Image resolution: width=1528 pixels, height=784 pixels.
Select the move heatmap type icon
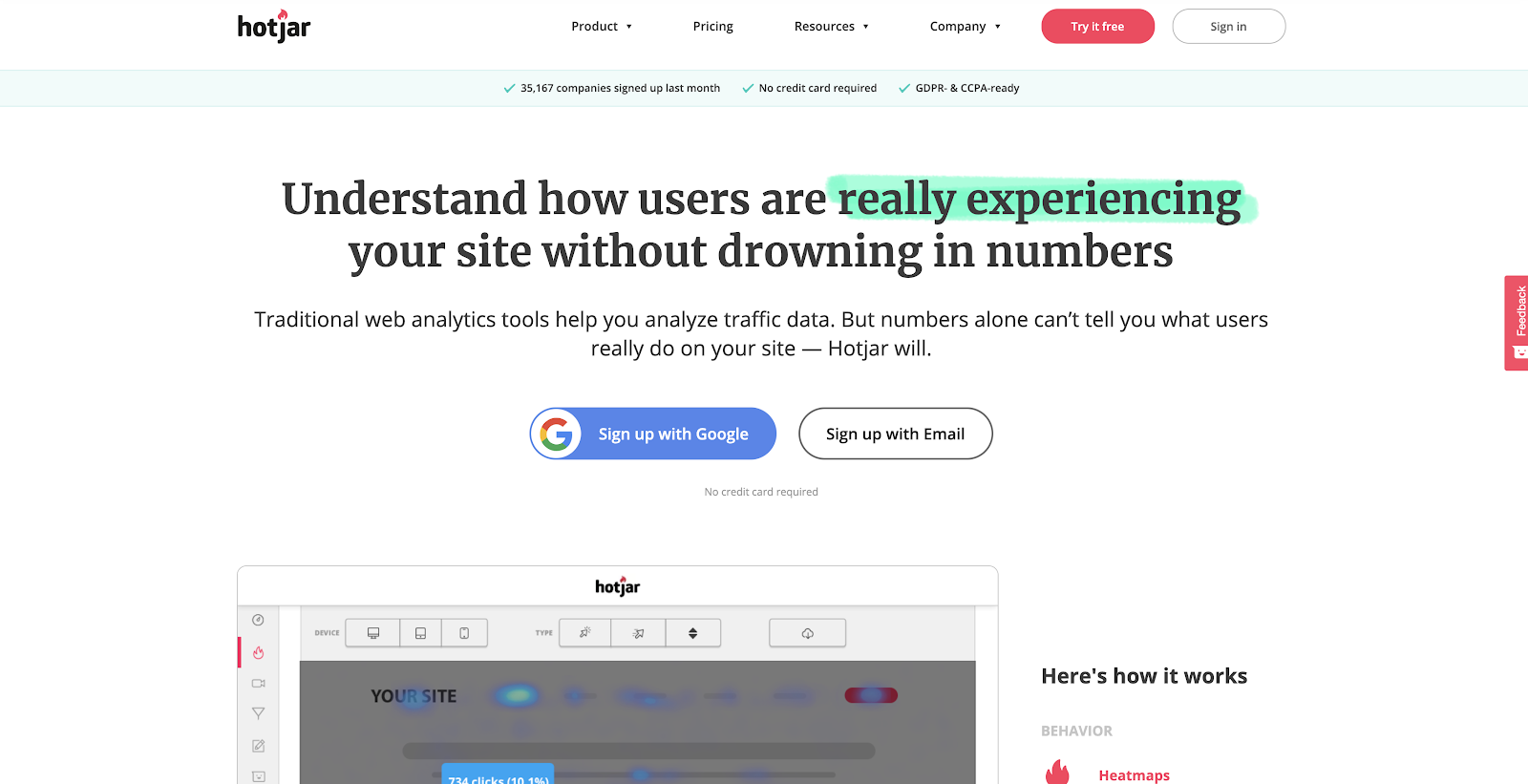tap(639, 633)
